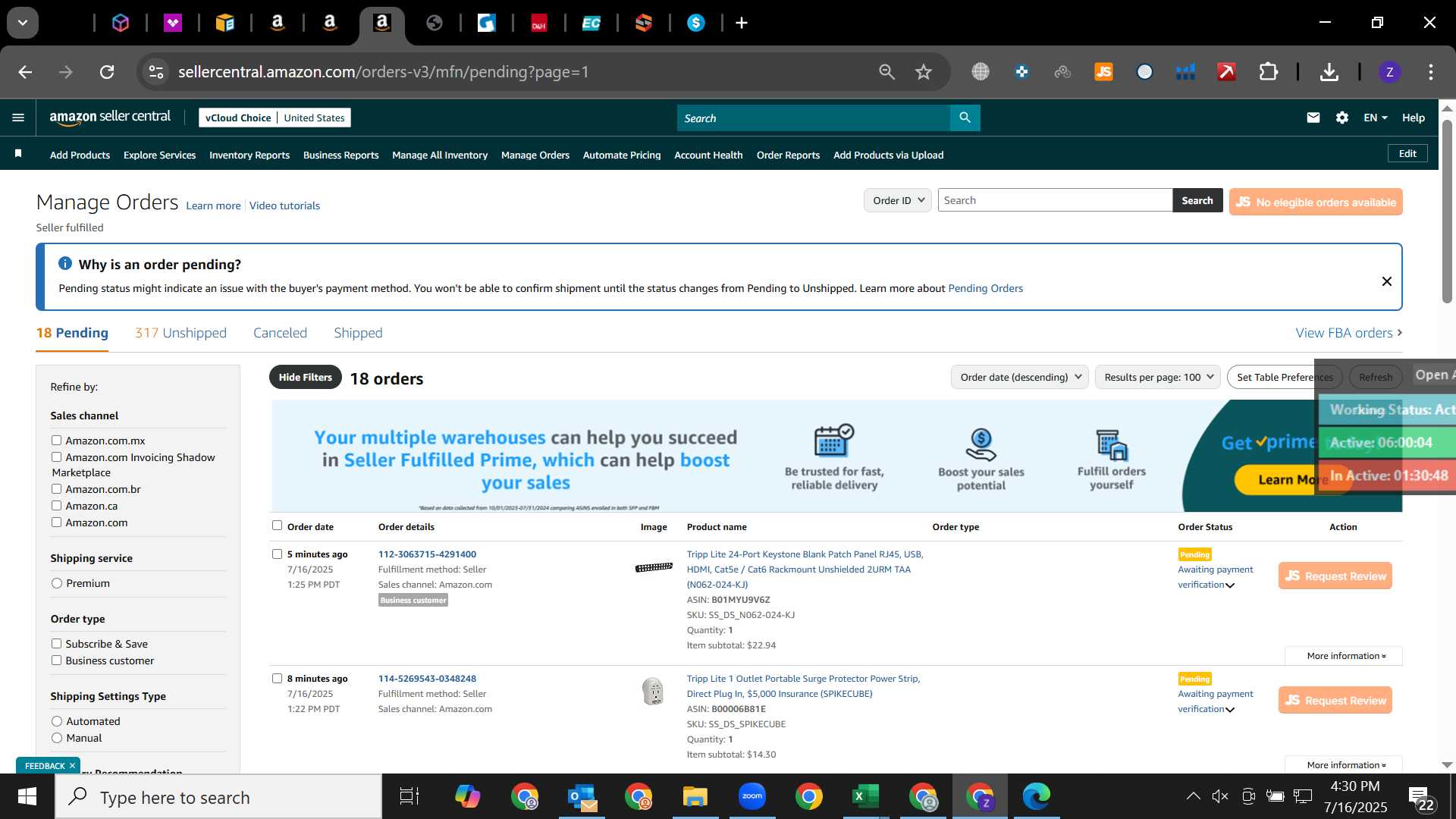
Task: Open a new browser tab with plus icon
Action: tap(742, 23)
